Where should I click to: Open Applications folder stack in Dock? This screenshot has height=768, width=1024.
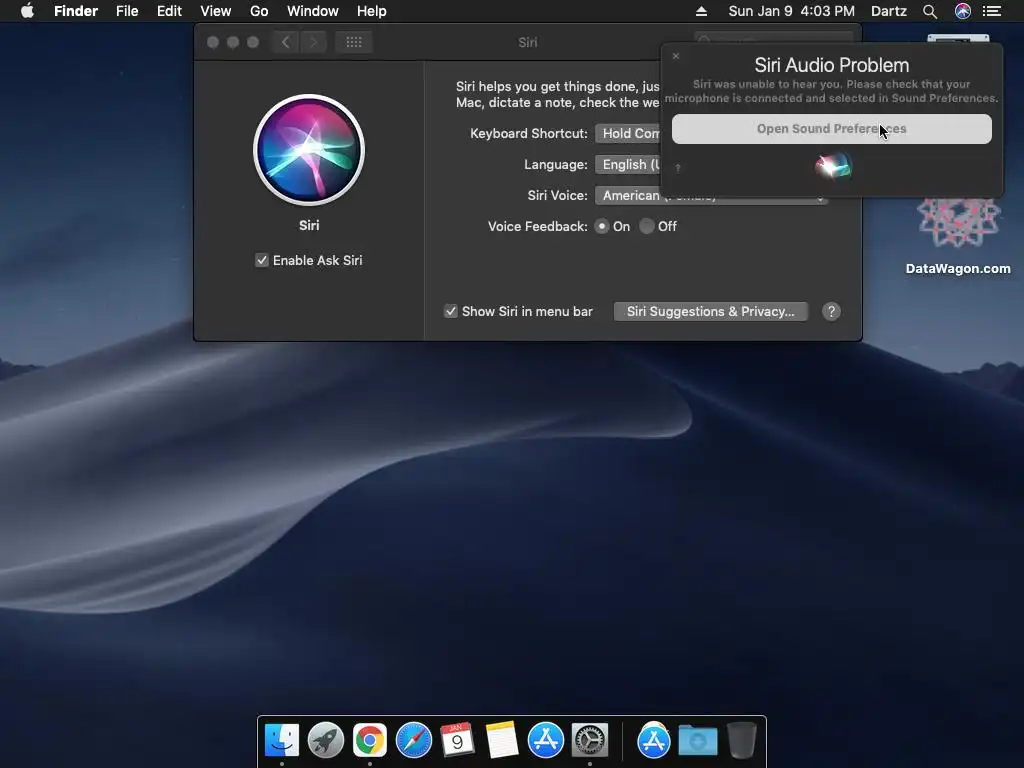pyautogui.click(x=654, y=740)
